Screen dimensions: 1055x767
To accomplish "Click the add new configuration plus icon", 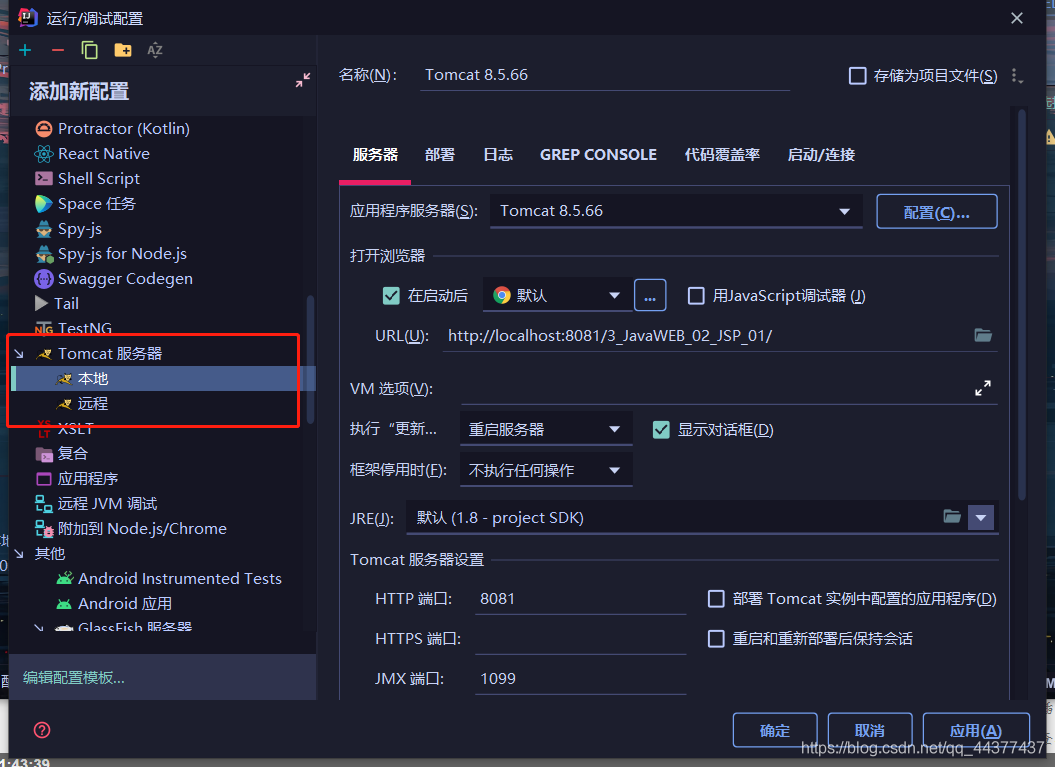I will click(24, 49).
